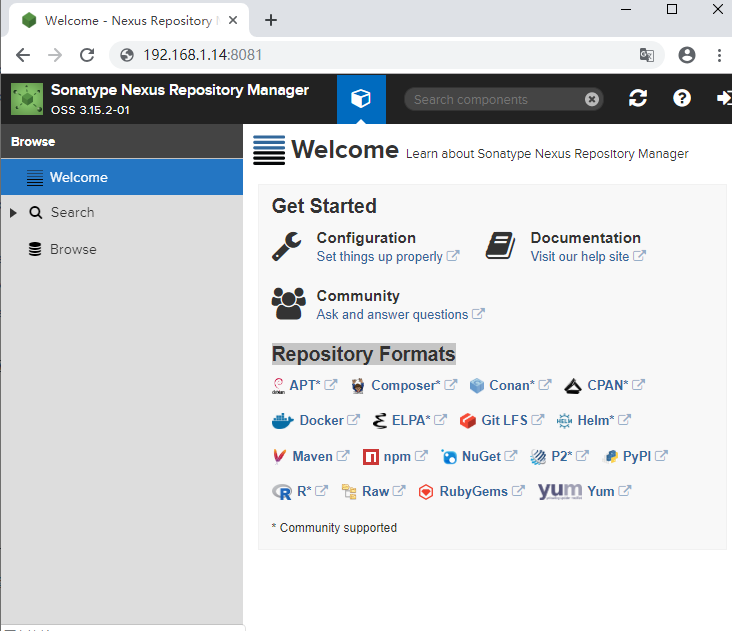Open 'Ask and answer questions' link

coord(392,315)
